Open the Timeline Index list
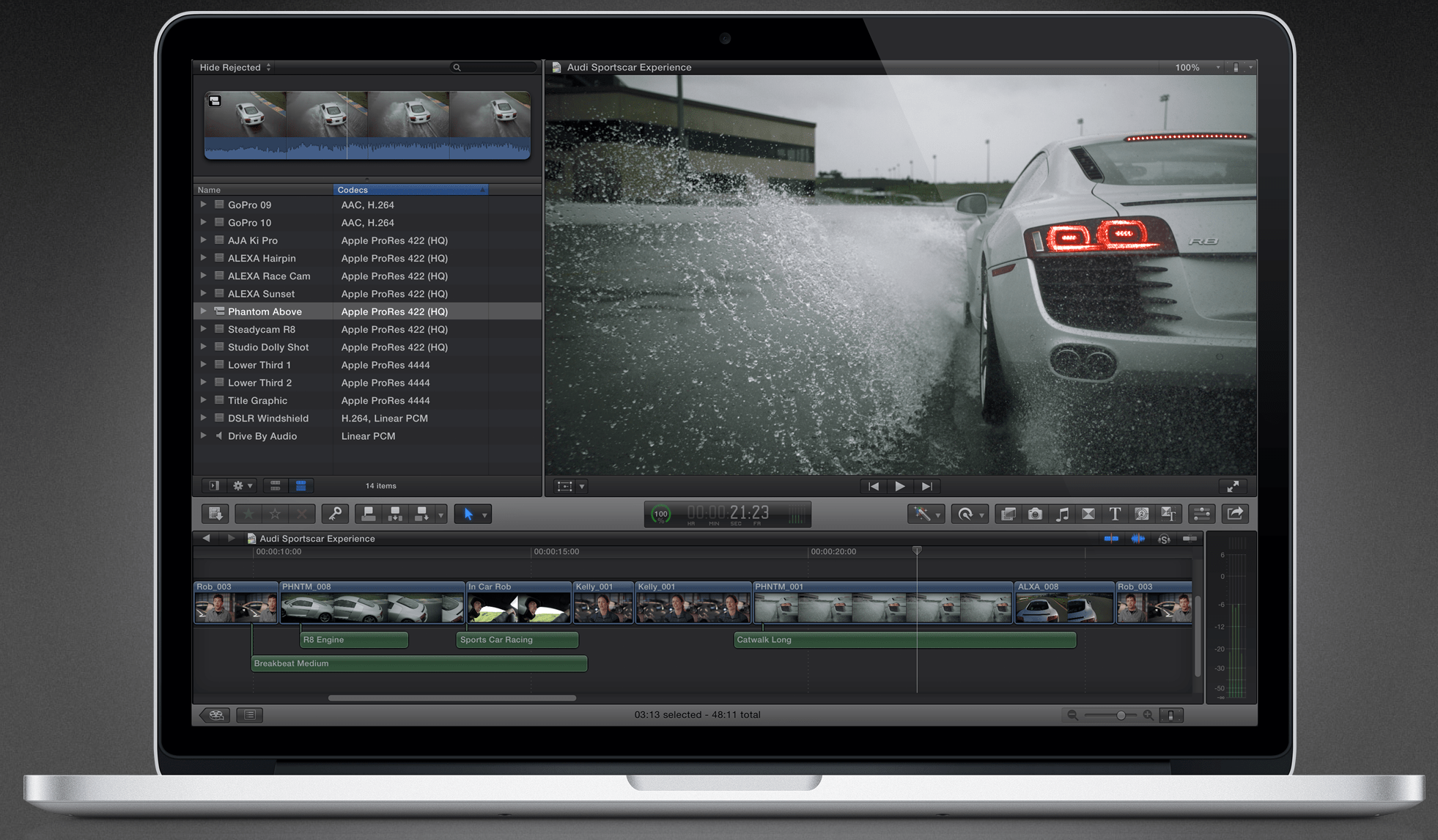 coord(250,715)
